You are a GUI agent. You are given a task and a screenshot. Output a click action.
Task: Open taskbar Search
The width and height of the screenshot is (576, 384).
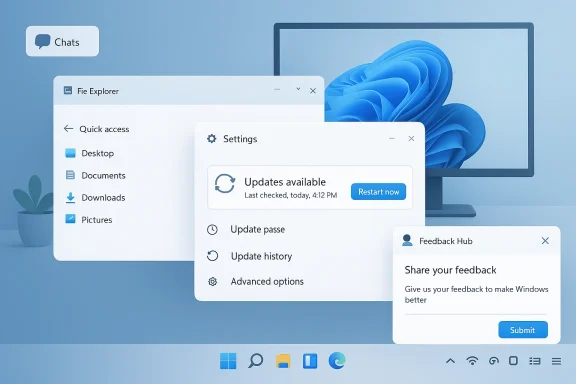point(256,360)
